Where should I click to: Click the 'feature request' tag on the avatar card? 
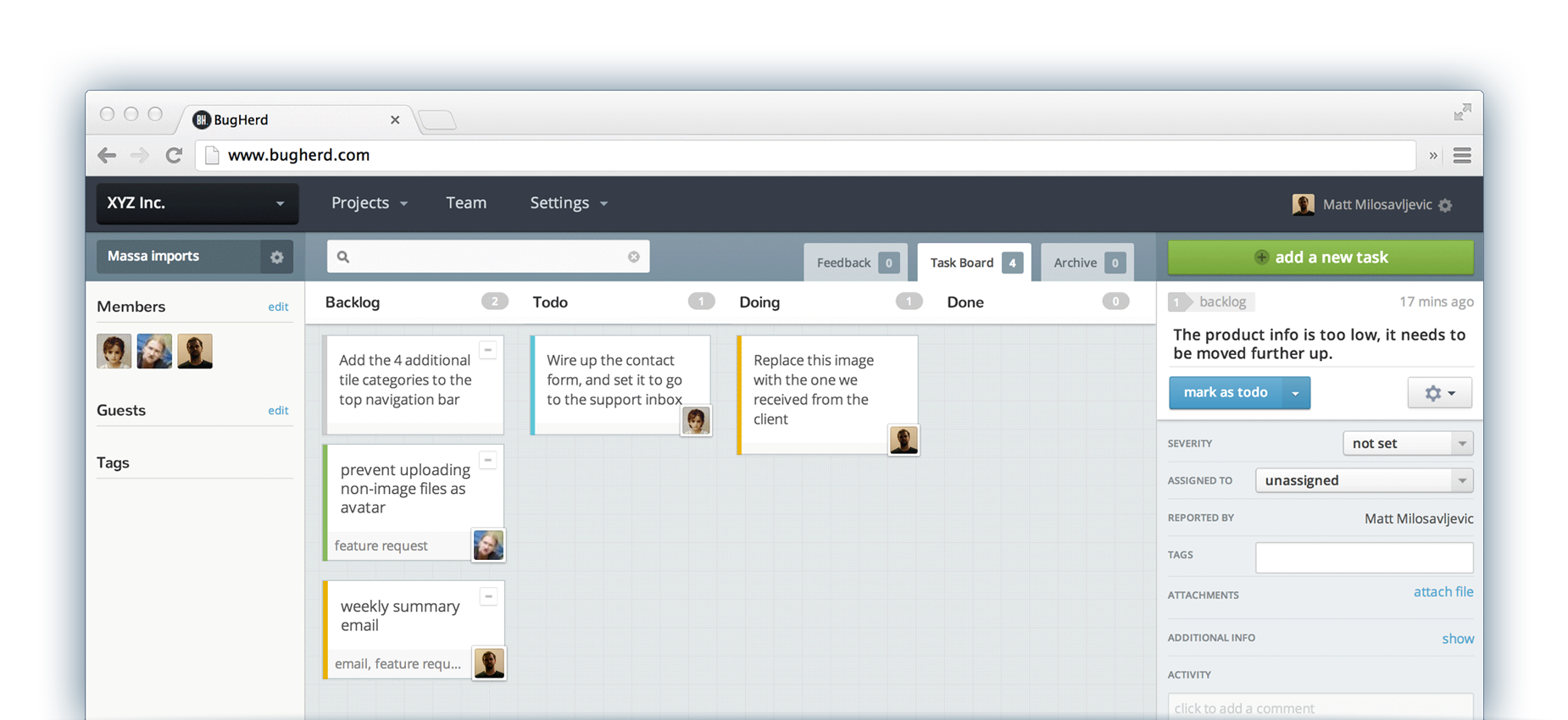[x=381, y=546]
